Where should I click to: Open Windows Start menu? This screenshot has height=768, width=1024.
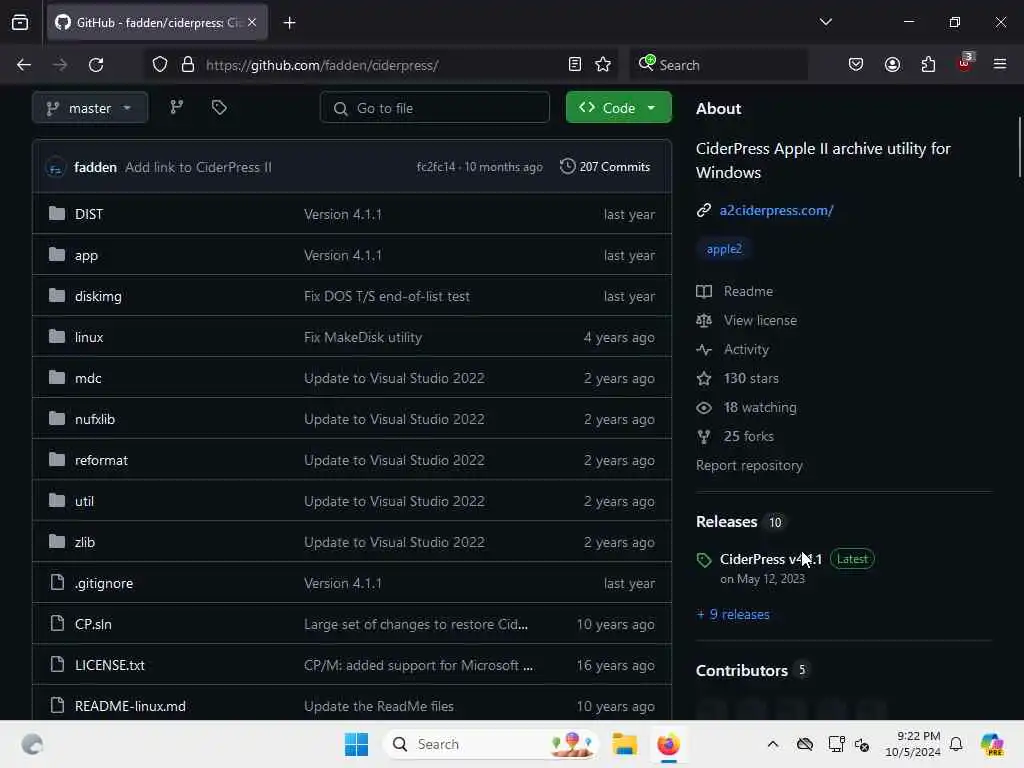click(357, 744)
